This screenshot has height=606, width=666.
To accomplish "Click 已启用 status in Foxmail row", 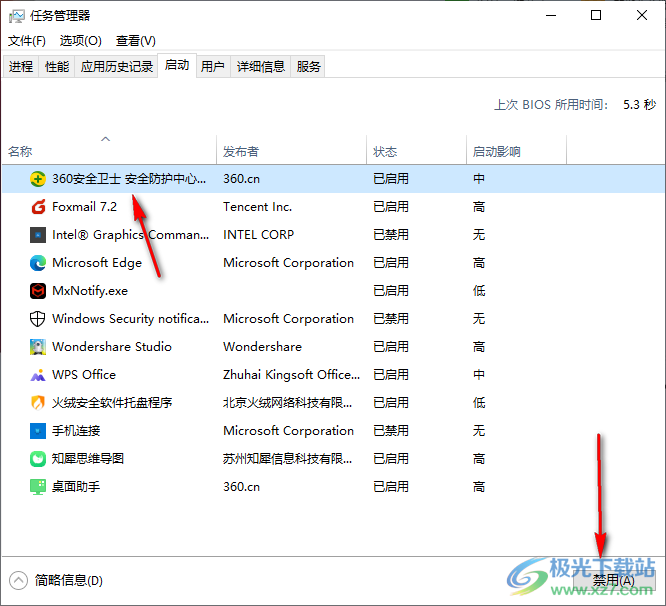I will (391, 207).
